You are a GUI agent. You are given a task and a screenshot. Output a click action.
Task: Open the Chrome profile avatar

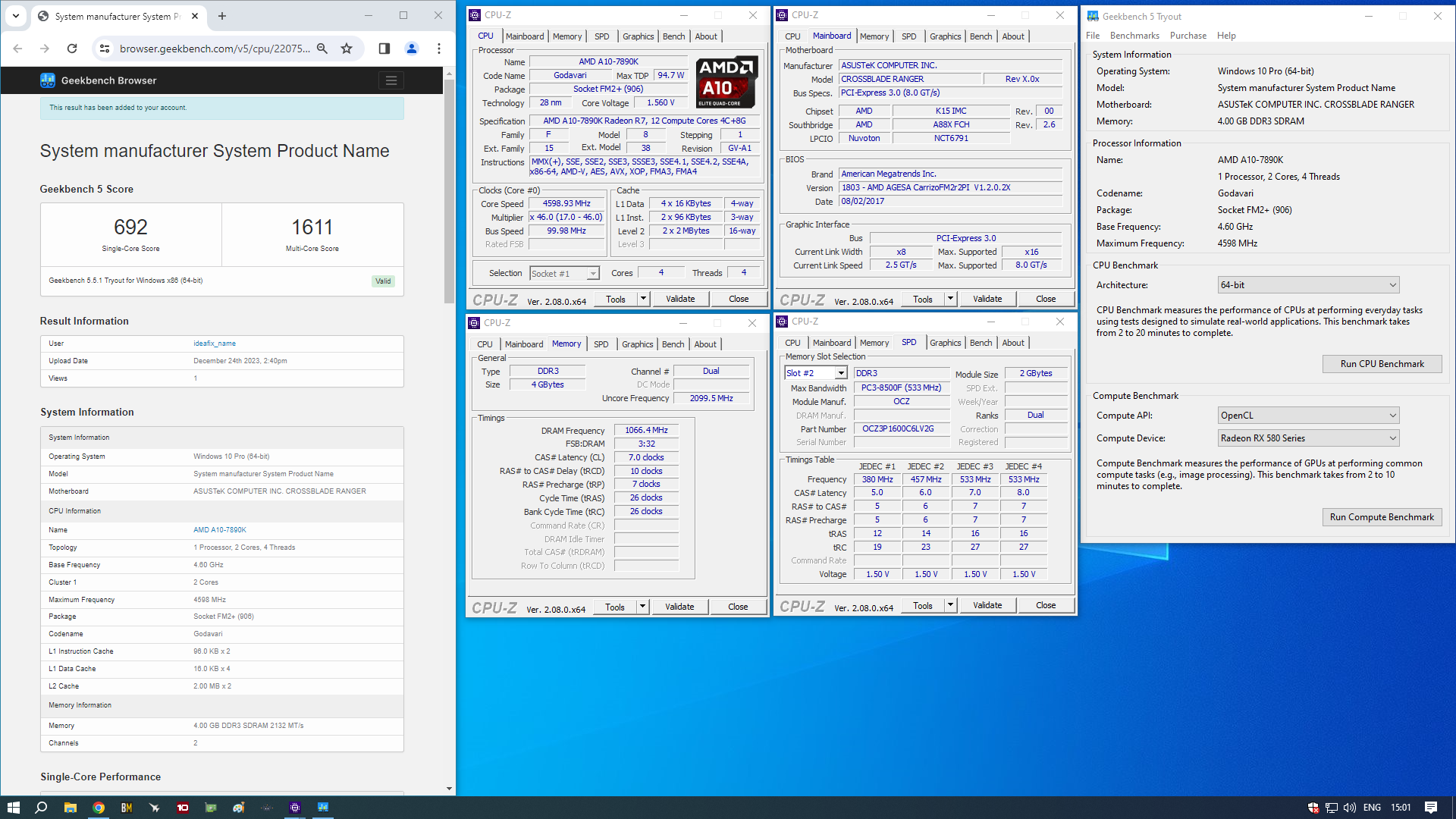click(412, 49)
